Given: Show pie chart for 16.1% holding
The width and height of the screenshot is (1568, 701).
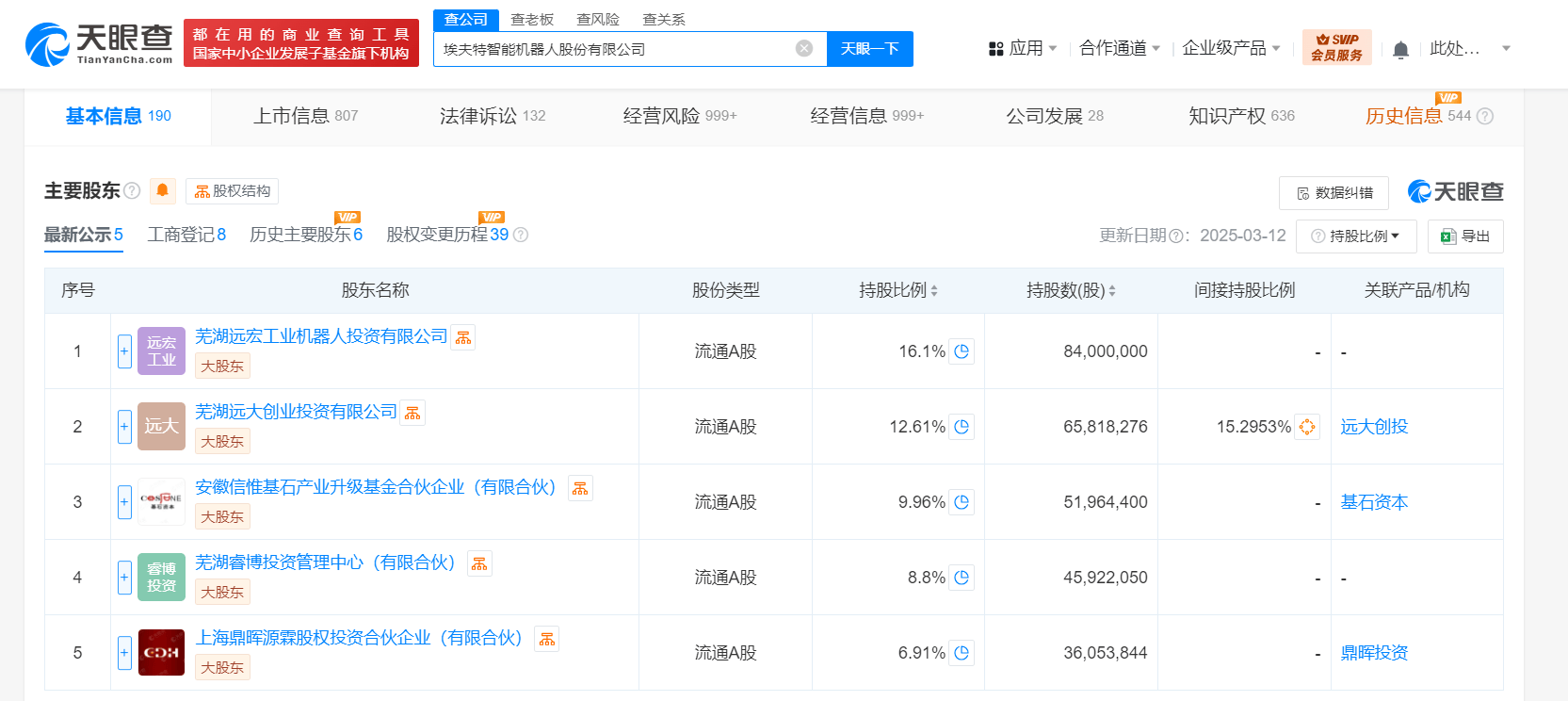Looking at the screenshot, I should click(x=962, y=351).
